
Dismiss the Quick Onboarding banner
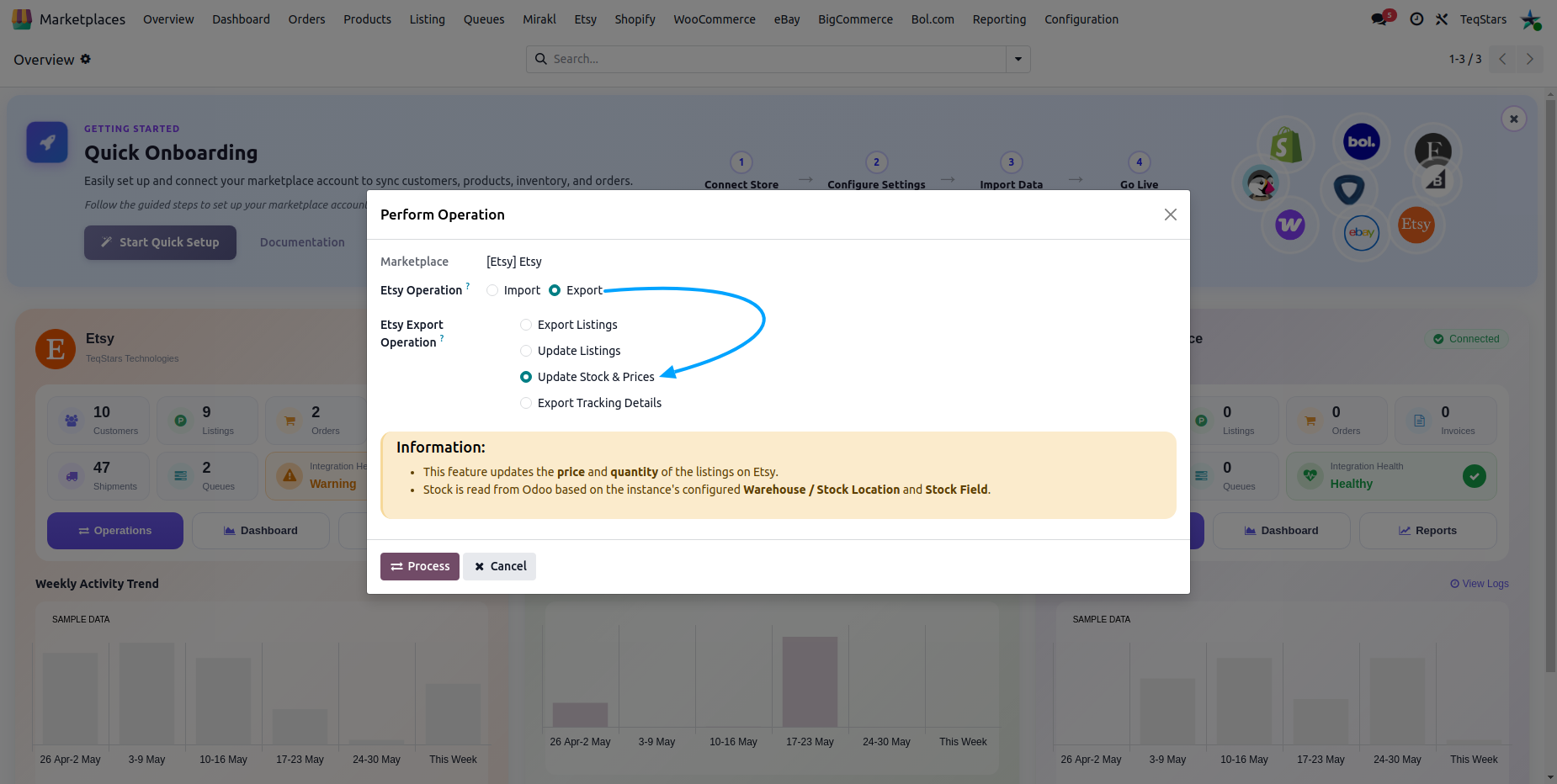pos(1513,119)
